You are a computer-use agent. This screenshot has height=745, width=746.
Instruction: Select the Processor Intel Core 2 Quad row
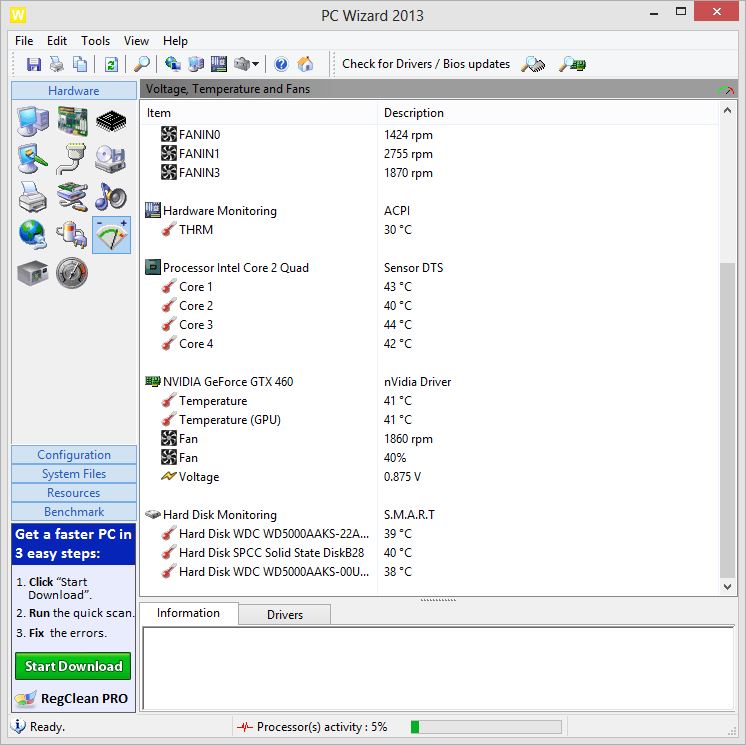(429, 268)
